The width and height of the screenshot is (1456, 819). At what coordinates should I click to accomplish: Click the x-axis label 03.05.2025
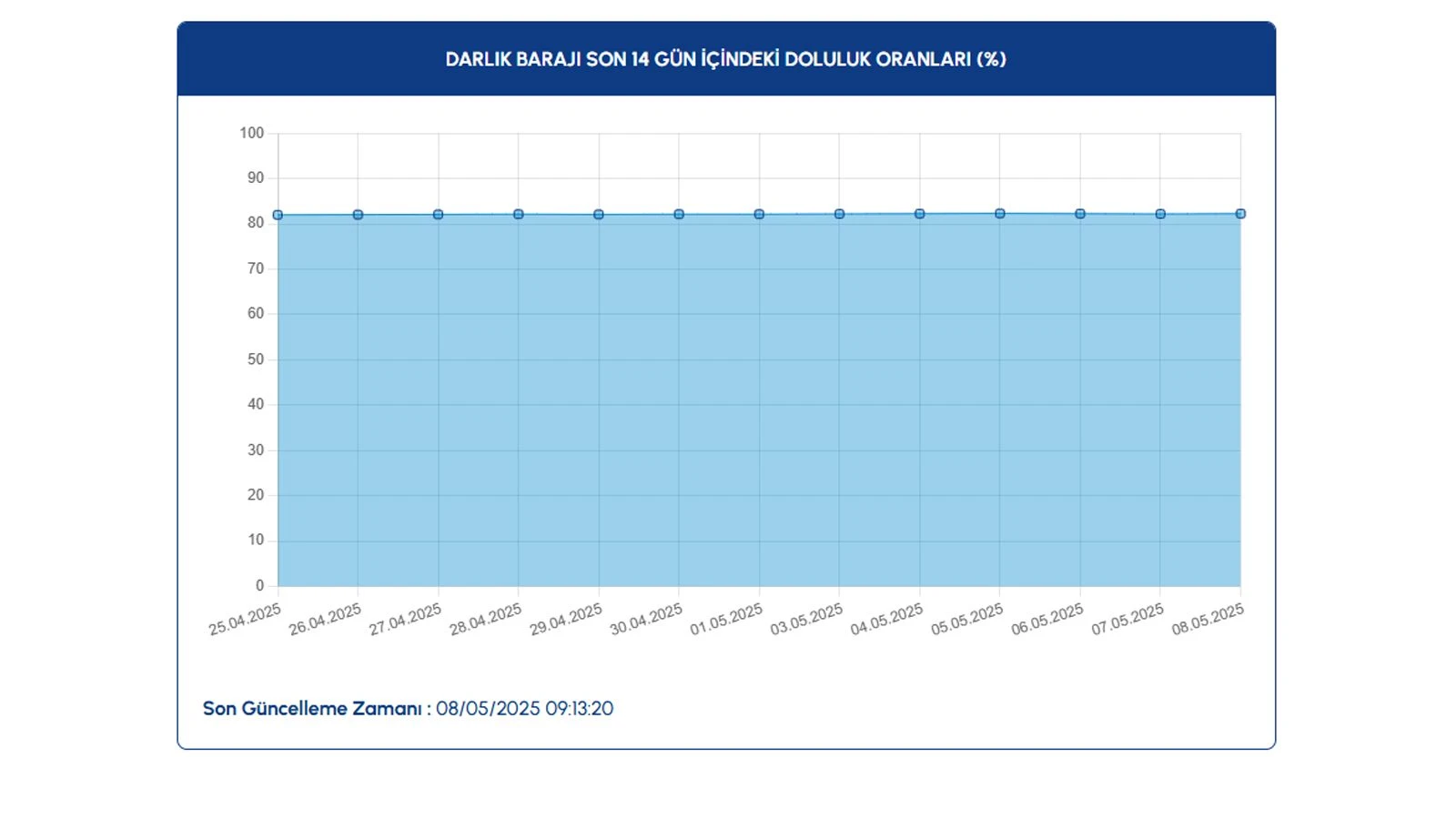pos(806,620)
